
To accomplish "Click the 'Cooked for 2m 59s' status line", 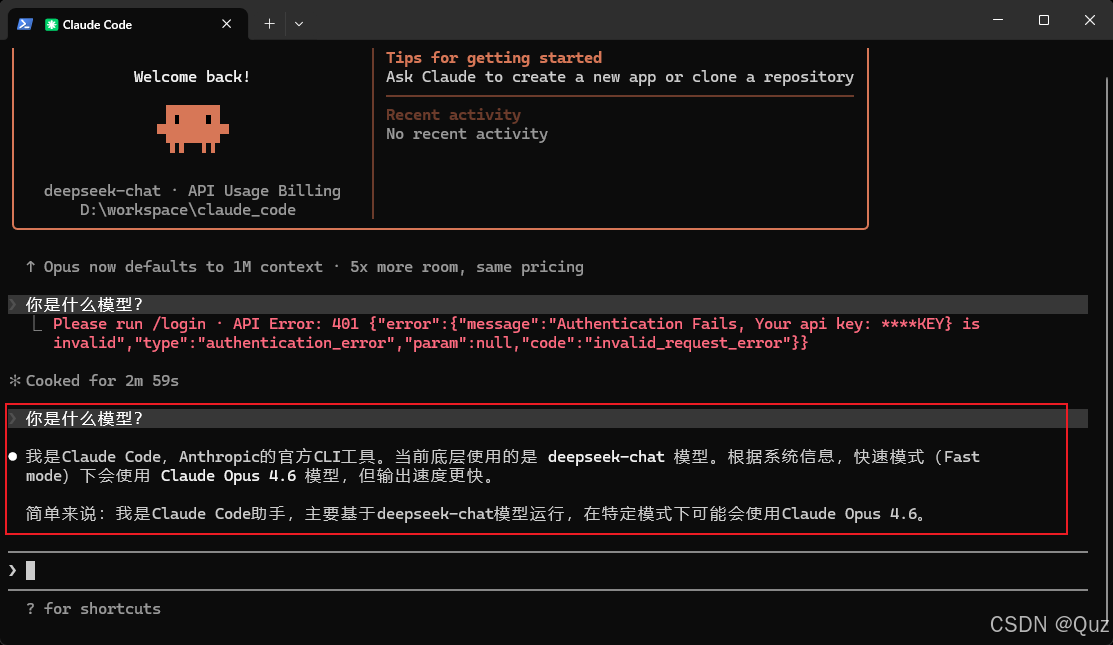I will pyautogui.click(x=94, y=380).
